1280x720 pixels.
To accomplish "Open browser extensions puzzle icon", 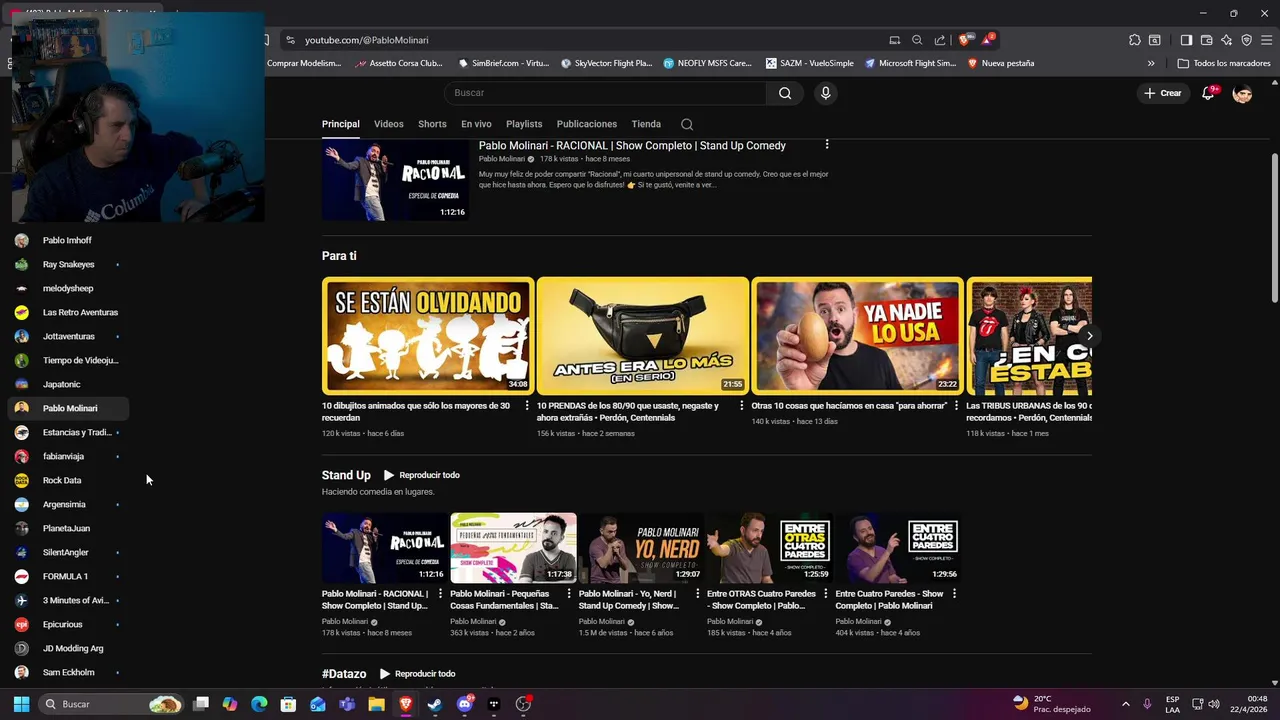I will tap(1134, 40).
